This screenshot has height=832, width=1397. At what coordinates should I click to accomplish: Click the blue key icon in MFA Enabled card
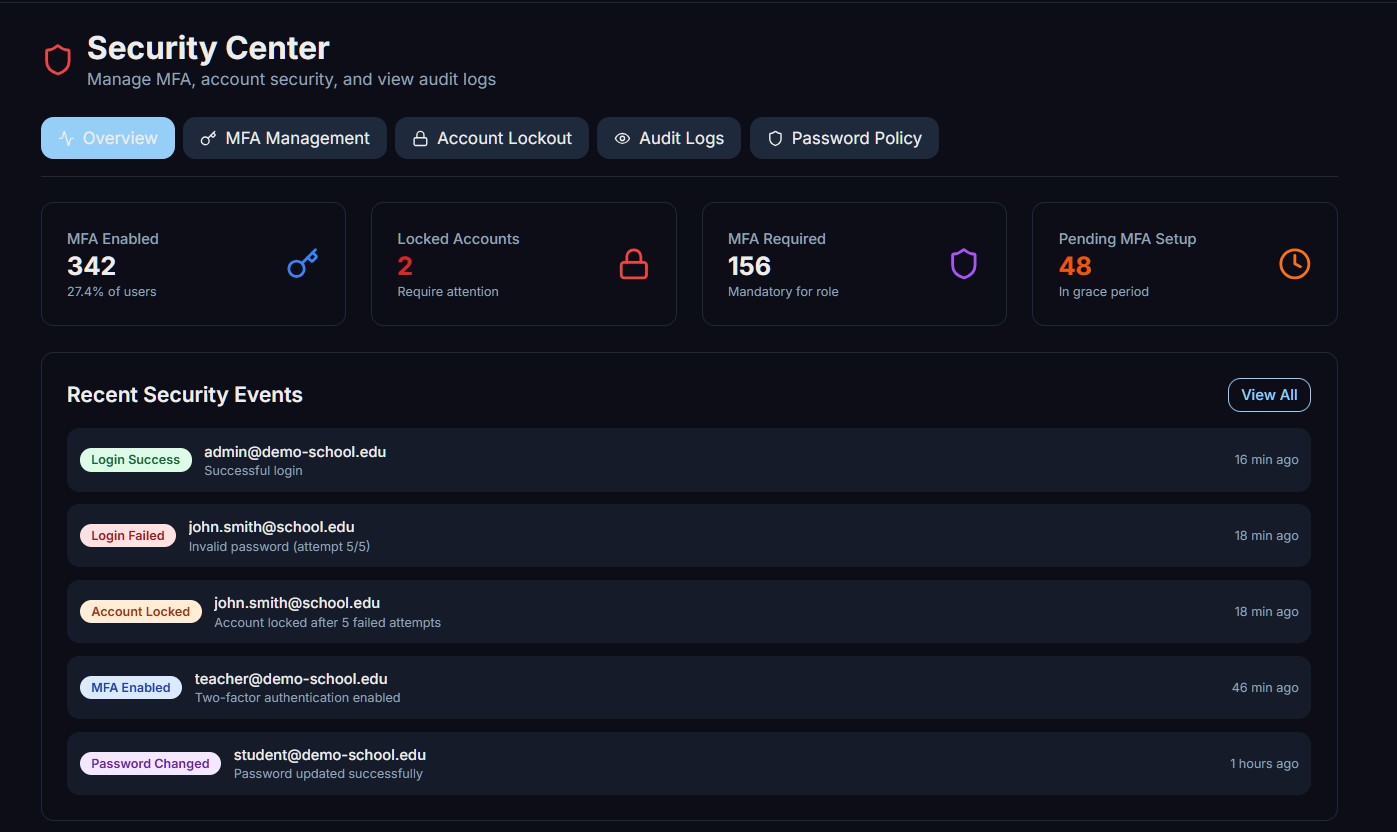[x=302, y=264]
